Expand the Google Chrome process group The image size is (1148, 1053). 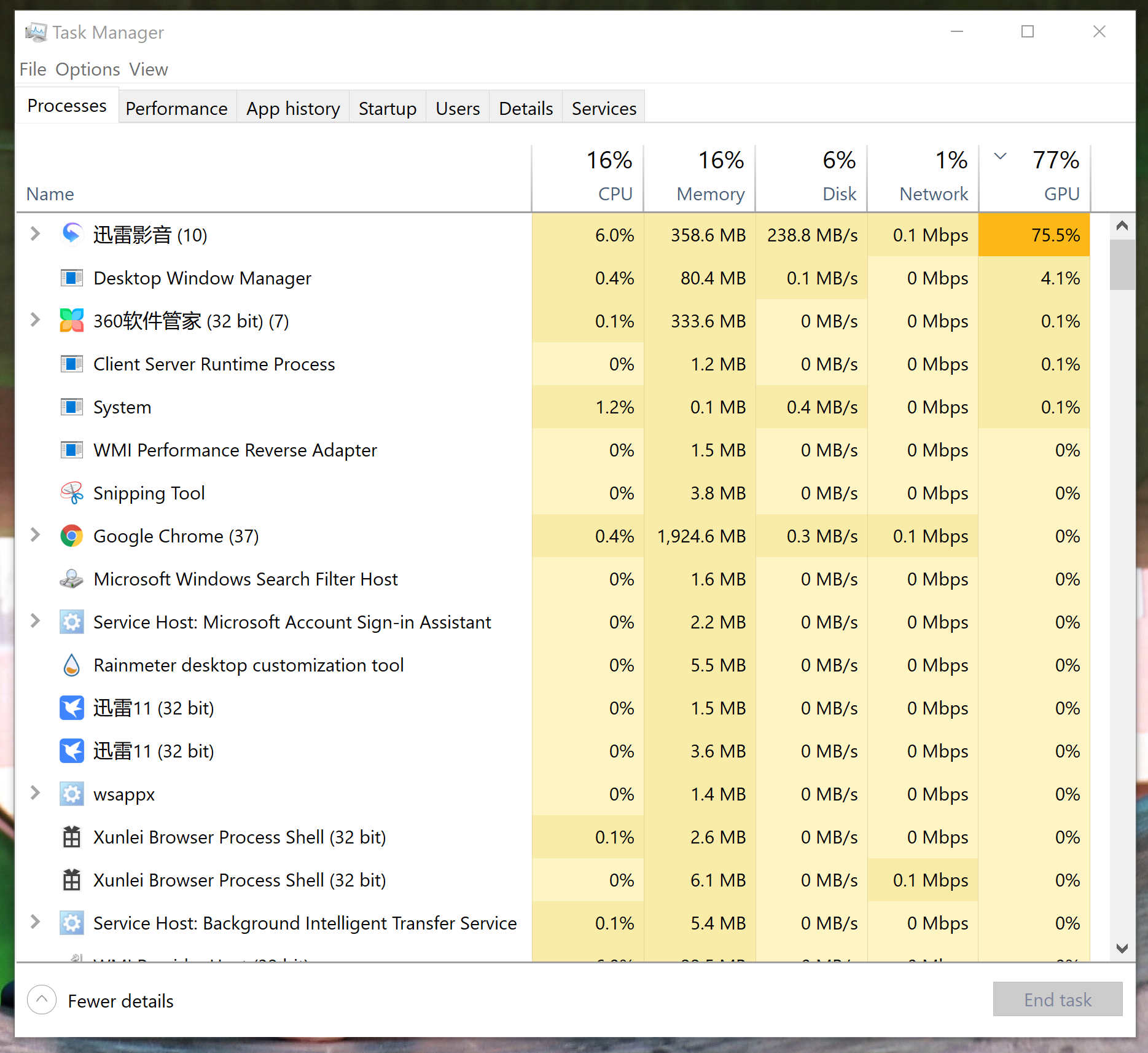pyautogui.click(x=35, y=536)
